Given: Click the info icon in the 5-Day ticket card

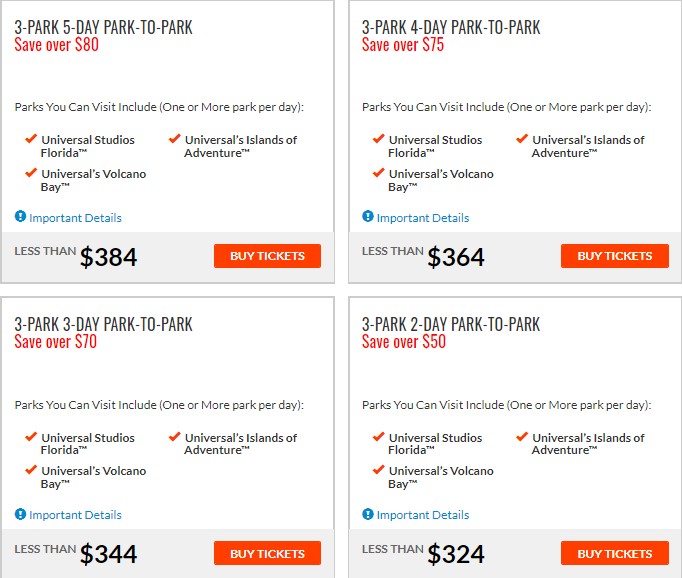Looking at the screenshot, I should (x=20, y=216).
